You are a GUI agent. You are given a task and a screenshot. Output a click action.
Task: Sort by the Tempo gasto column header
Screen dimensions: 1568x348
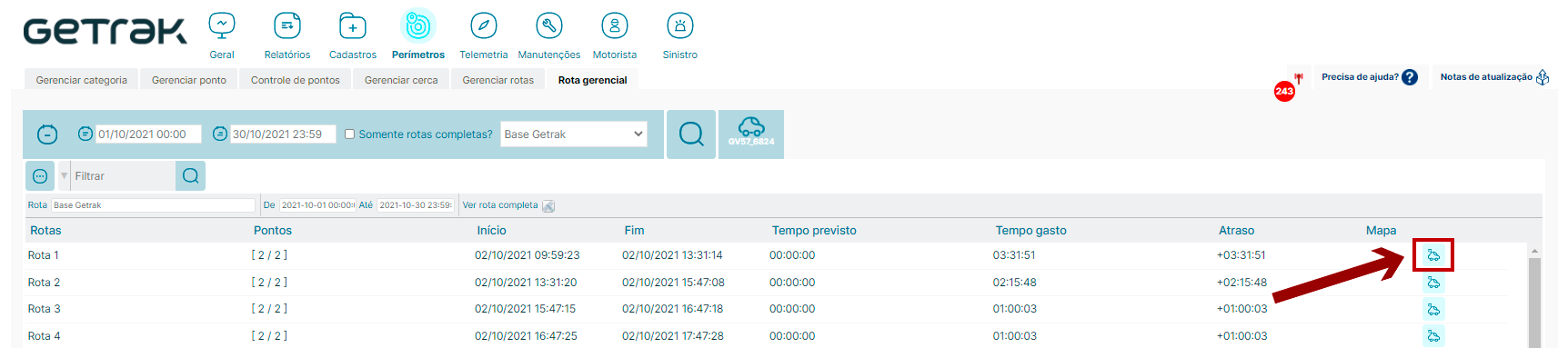[x=1030, y=231]
